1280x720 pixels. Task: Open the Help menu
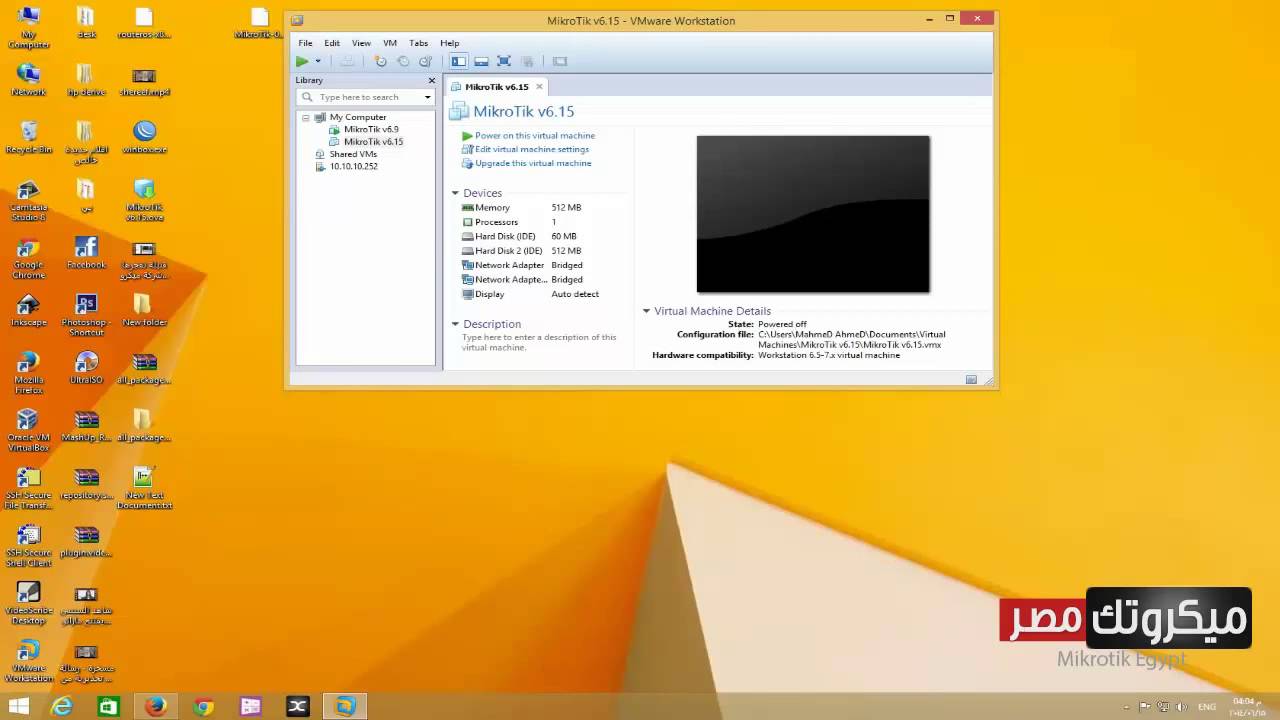click(450, 43)
